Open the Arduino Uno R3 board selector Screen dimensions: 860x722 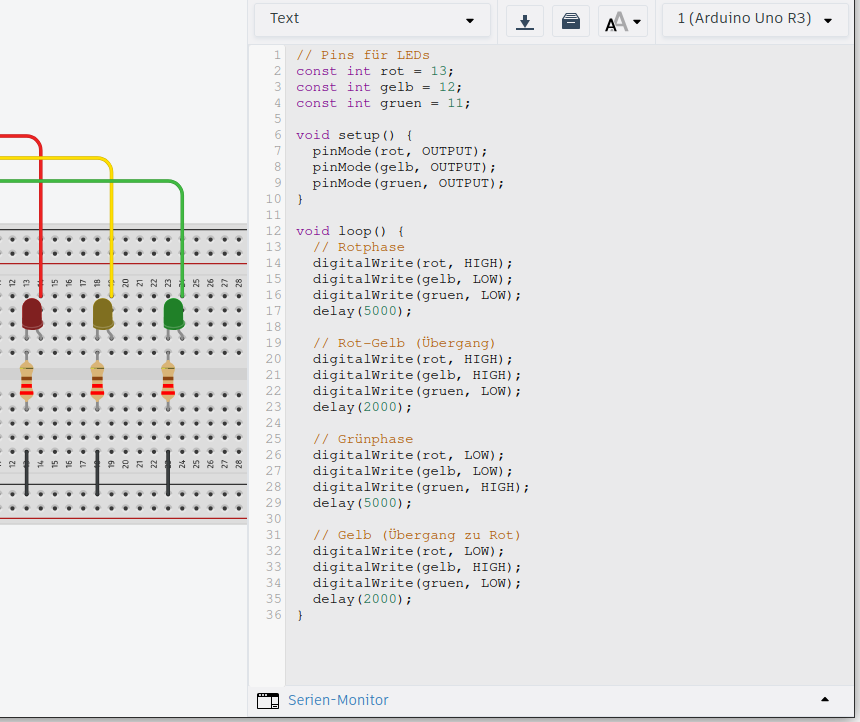click(755, 20)
